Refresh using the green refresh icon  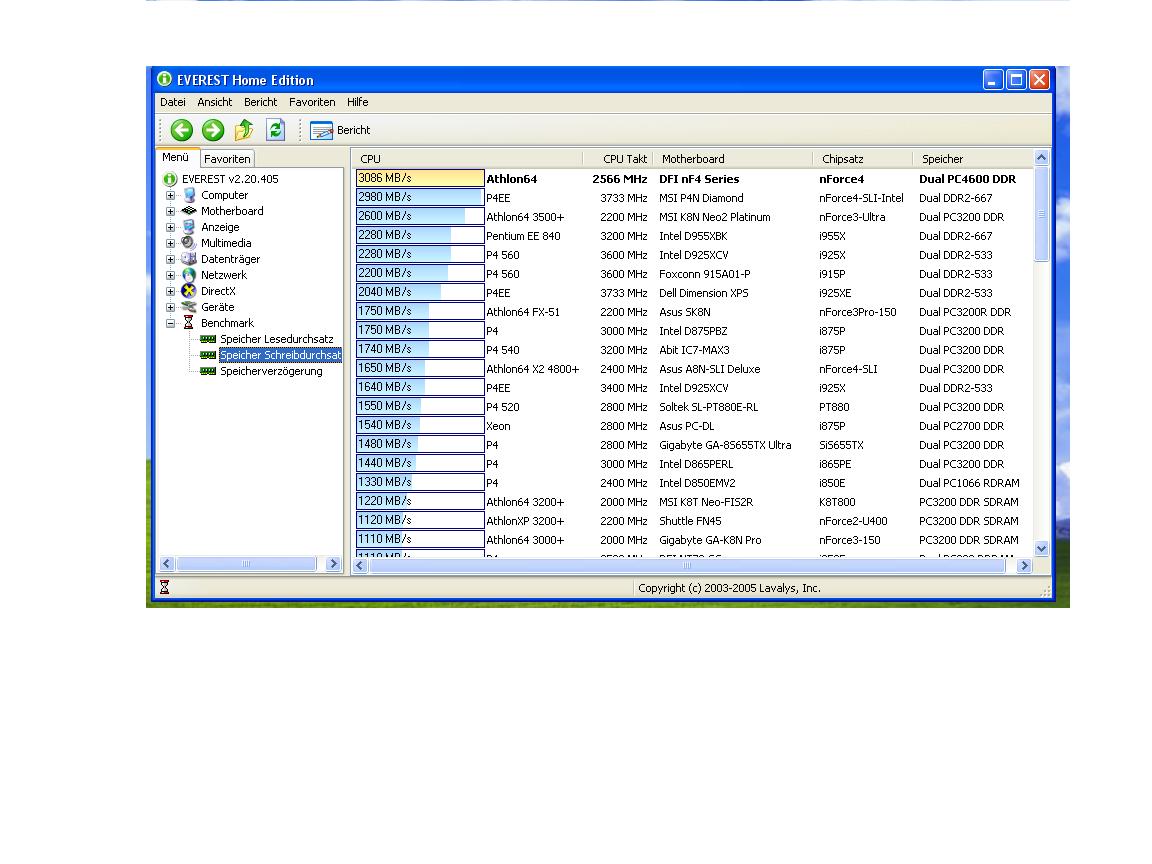(276, 130)
